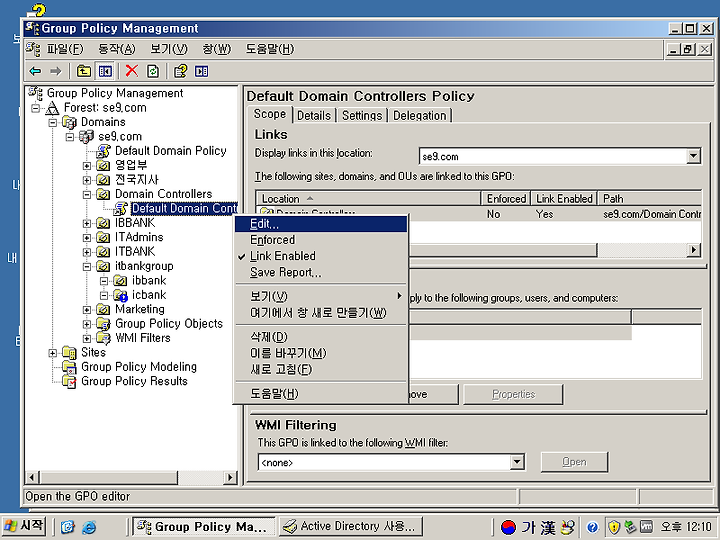Click the Default Domain Policy scroll icon
The image size is (720, 540).
tap(104, 151)
